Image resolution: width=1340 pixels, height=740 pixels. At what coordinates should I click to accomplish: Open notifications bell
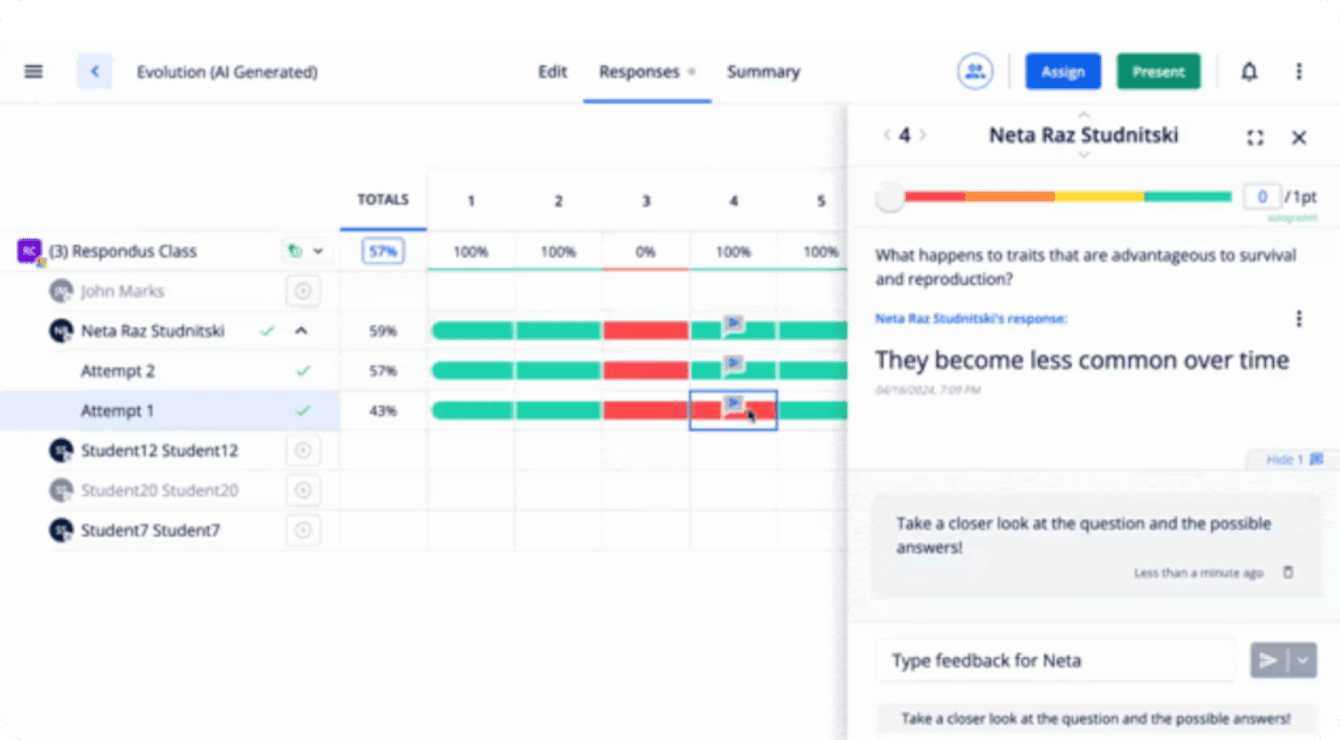(1249, 72)
